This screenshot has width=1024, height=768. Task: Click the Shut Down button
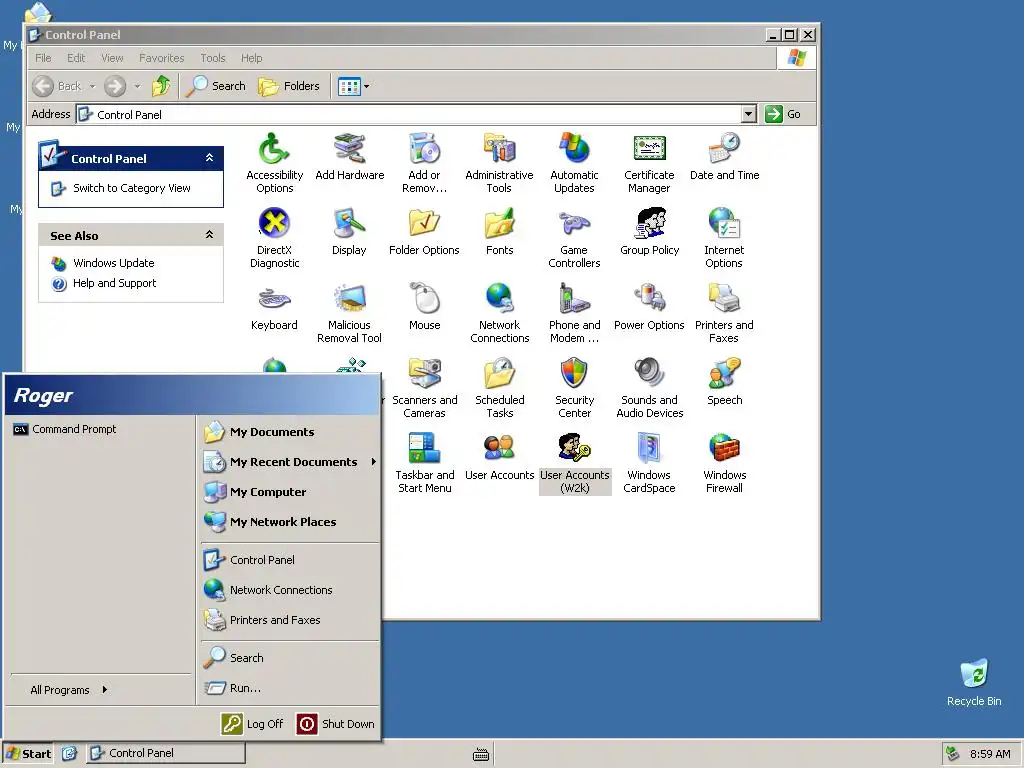pyautogui.click(x=336, y=724)
